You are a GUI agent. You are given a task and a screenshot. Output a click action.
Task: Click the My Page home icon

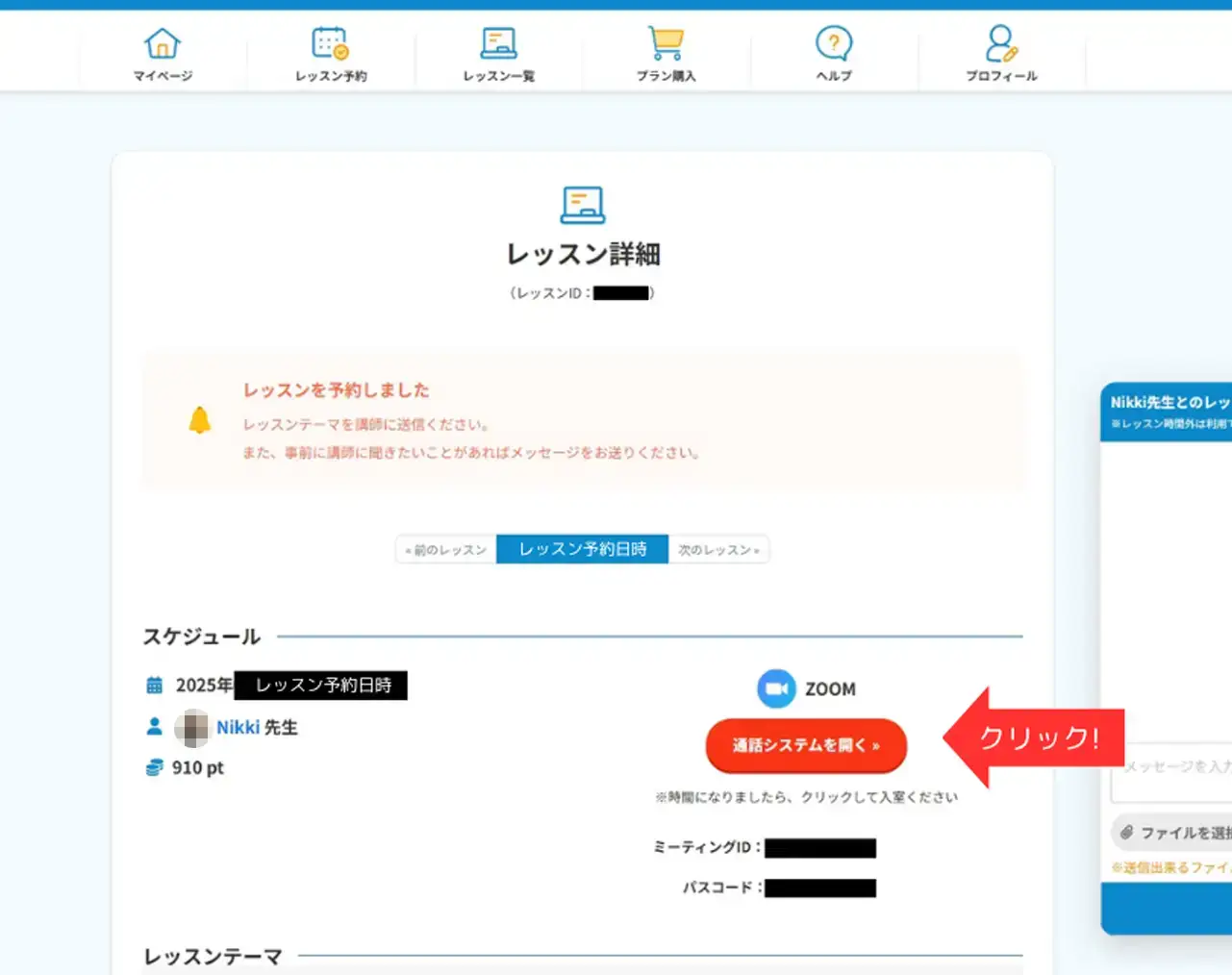click(163, 44)
